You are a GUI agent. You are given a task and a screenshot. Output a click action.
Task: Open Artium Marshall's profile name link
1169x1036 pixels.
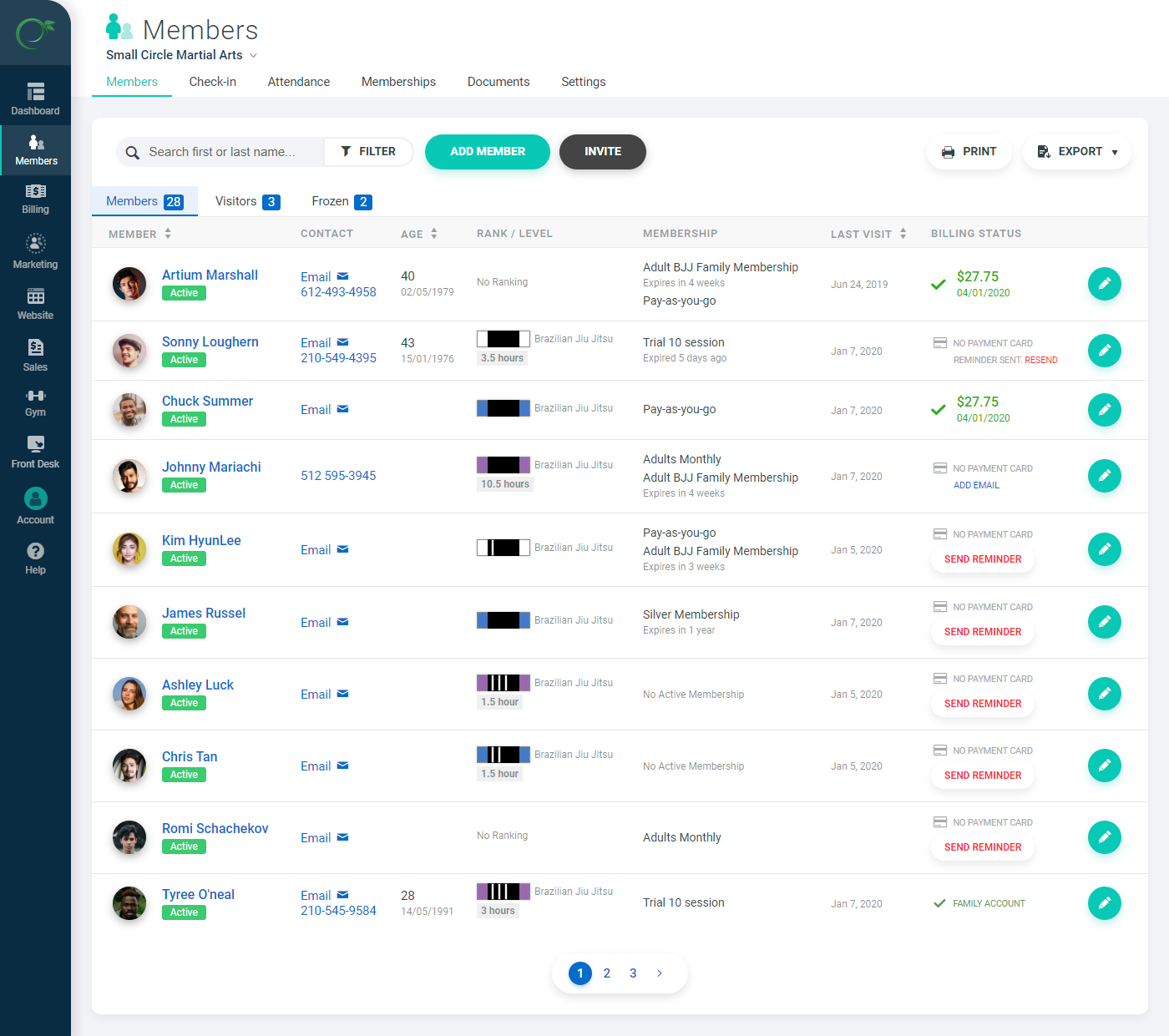[x=210, y=275]
